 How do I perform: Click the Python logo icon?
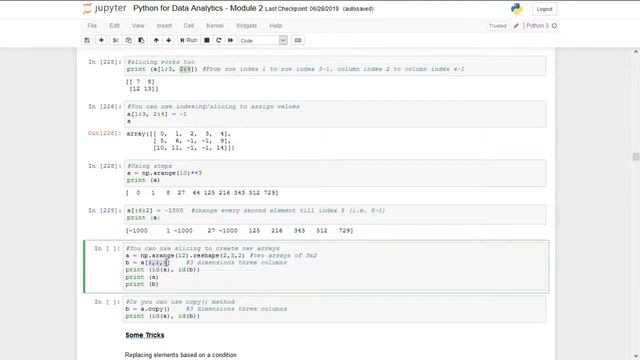coord(517,9)
